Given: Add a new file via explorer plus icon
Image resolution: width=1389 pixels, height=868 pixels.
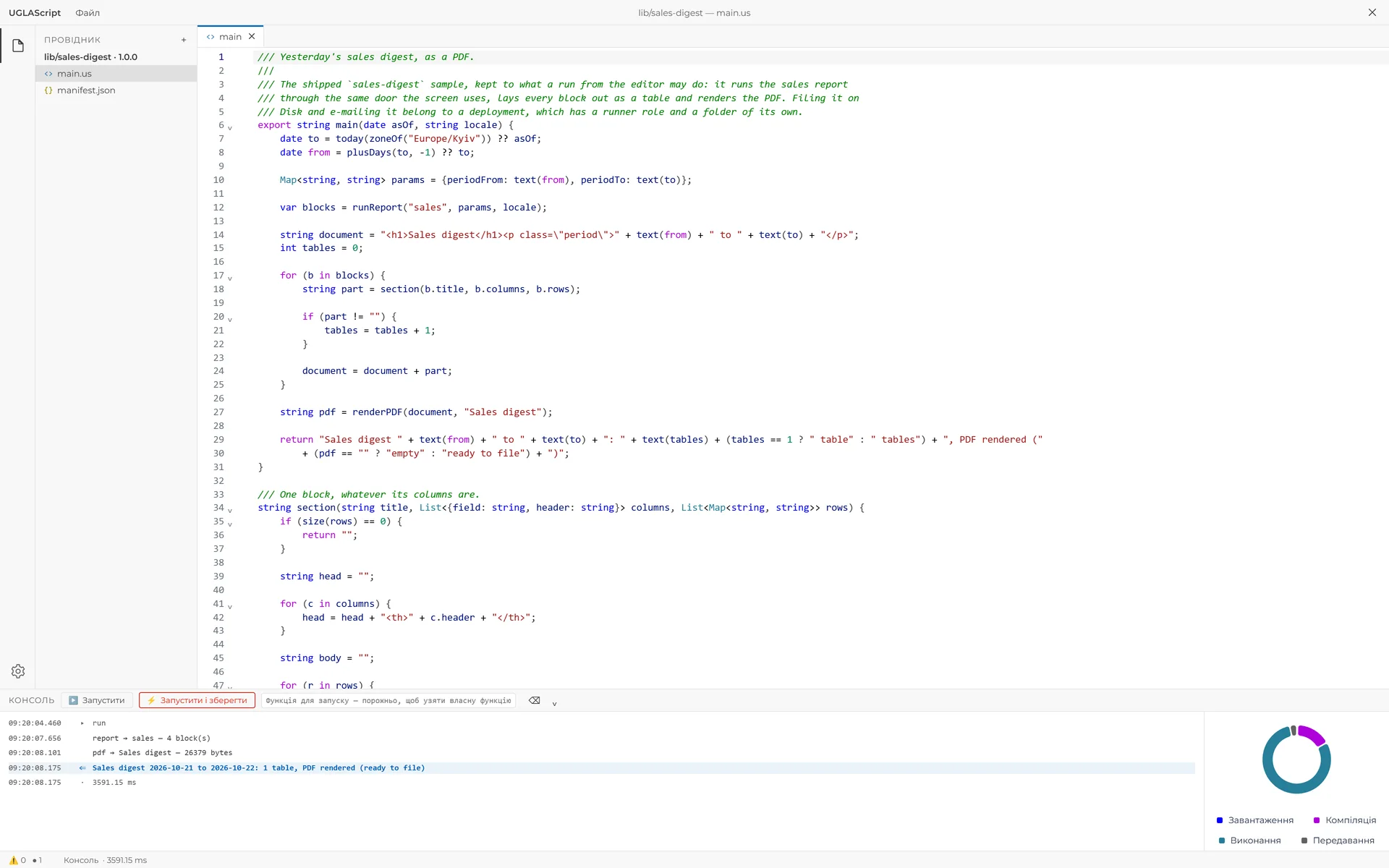Looking at the screenshot, I should point(184,40).
